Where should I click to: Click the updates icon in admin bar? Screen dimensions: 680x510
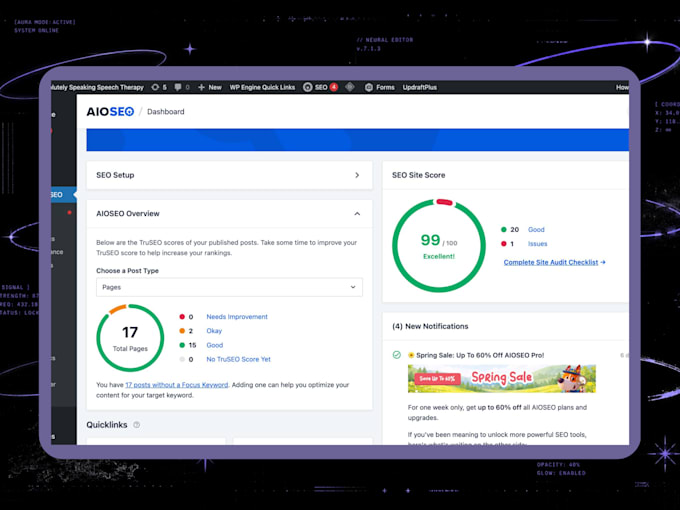(x=155, y=87)
